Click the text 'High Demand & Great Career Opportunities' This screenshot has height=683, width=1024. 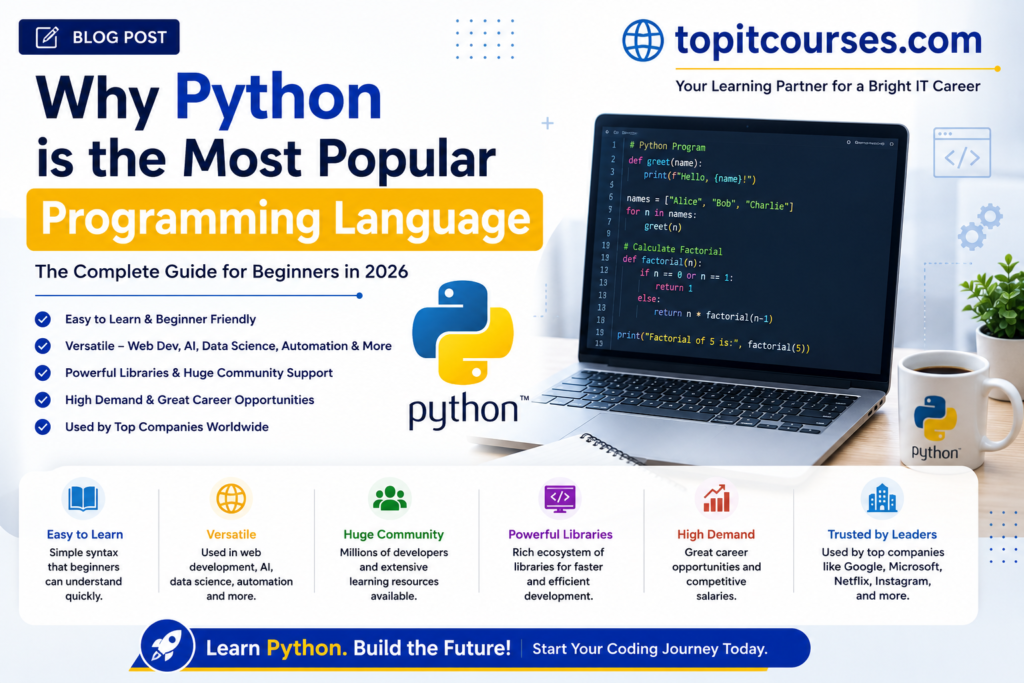click(189, 400)
